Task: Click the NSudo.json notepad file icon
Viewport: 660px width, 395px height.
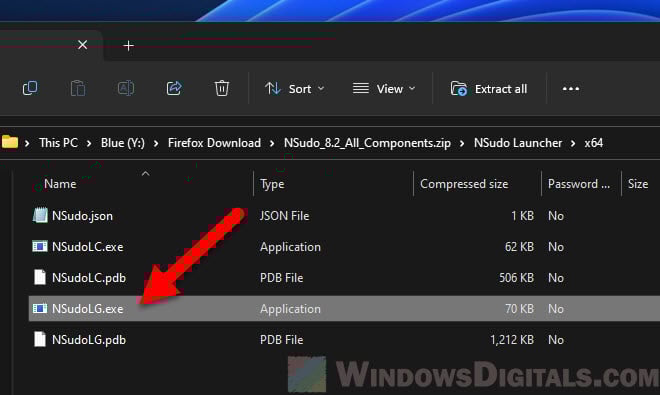Action: coord(40,216)
